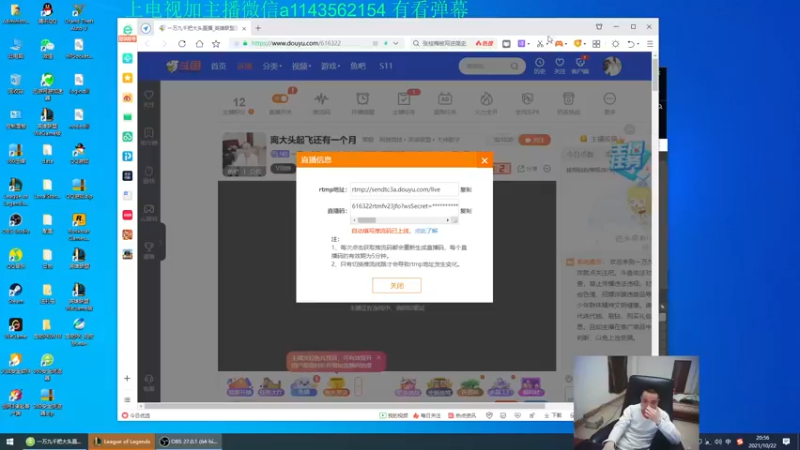Open the 游戏 dropdown menu

(330, 66)
